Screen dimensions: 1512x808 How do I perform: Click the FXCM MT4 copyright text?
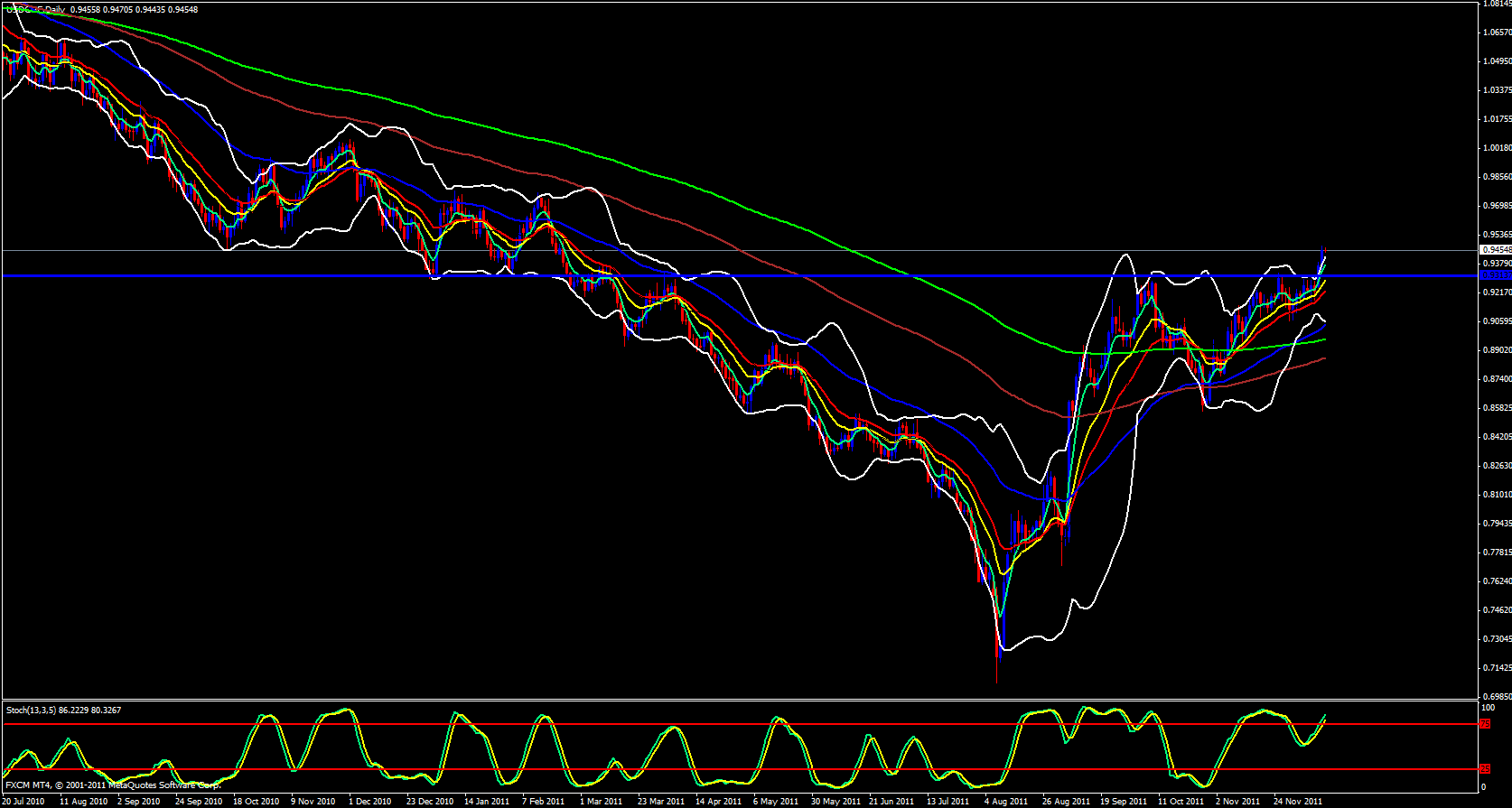point(113,785)
